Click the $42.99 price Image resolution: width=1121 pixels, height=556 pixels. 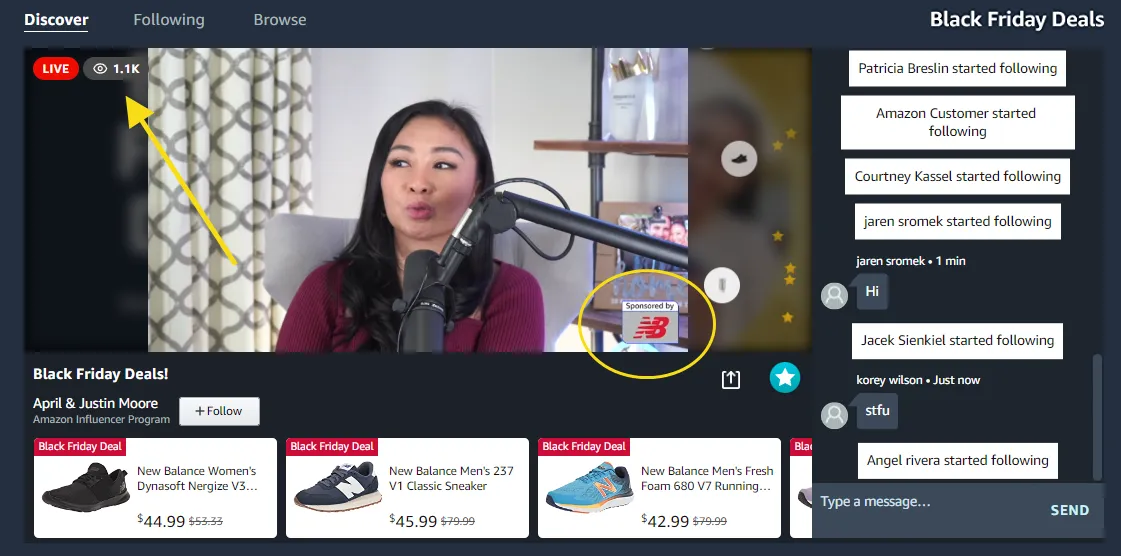pos(665,521)
